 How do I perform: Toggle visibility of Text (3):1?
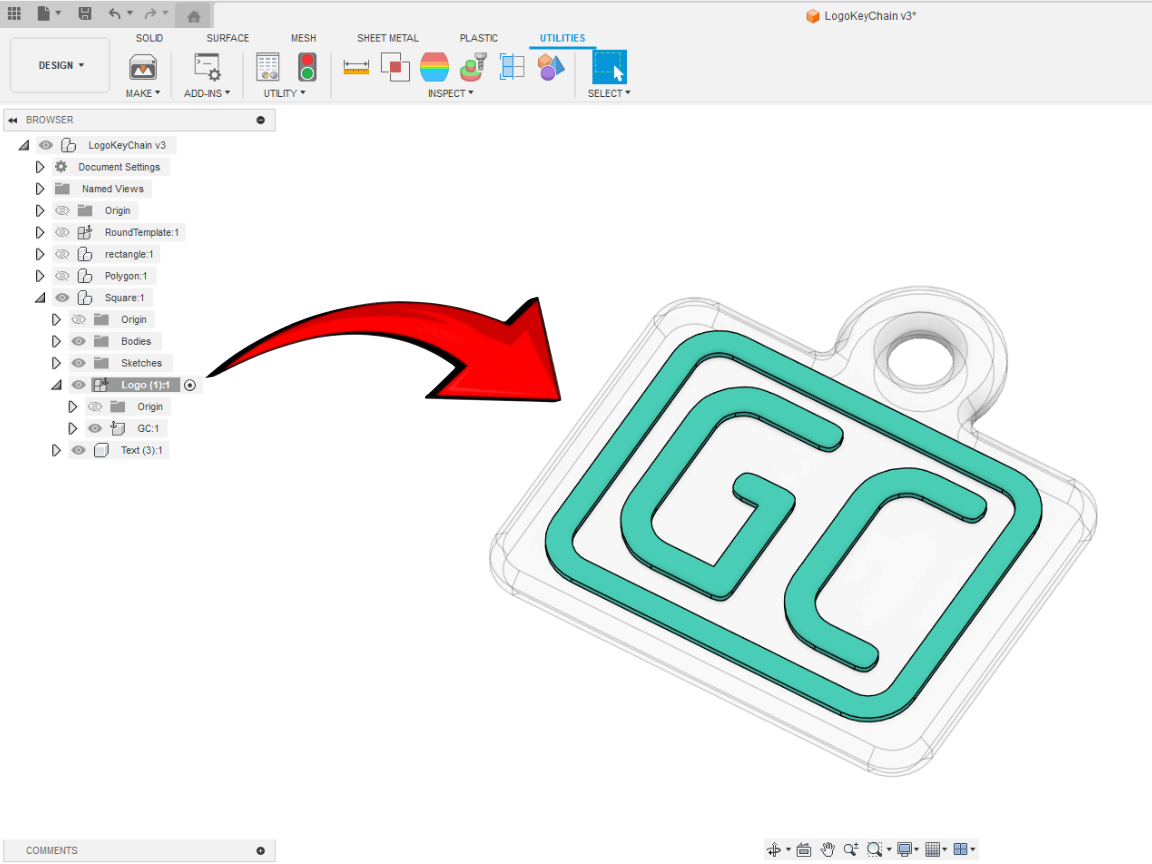(78, 450)
